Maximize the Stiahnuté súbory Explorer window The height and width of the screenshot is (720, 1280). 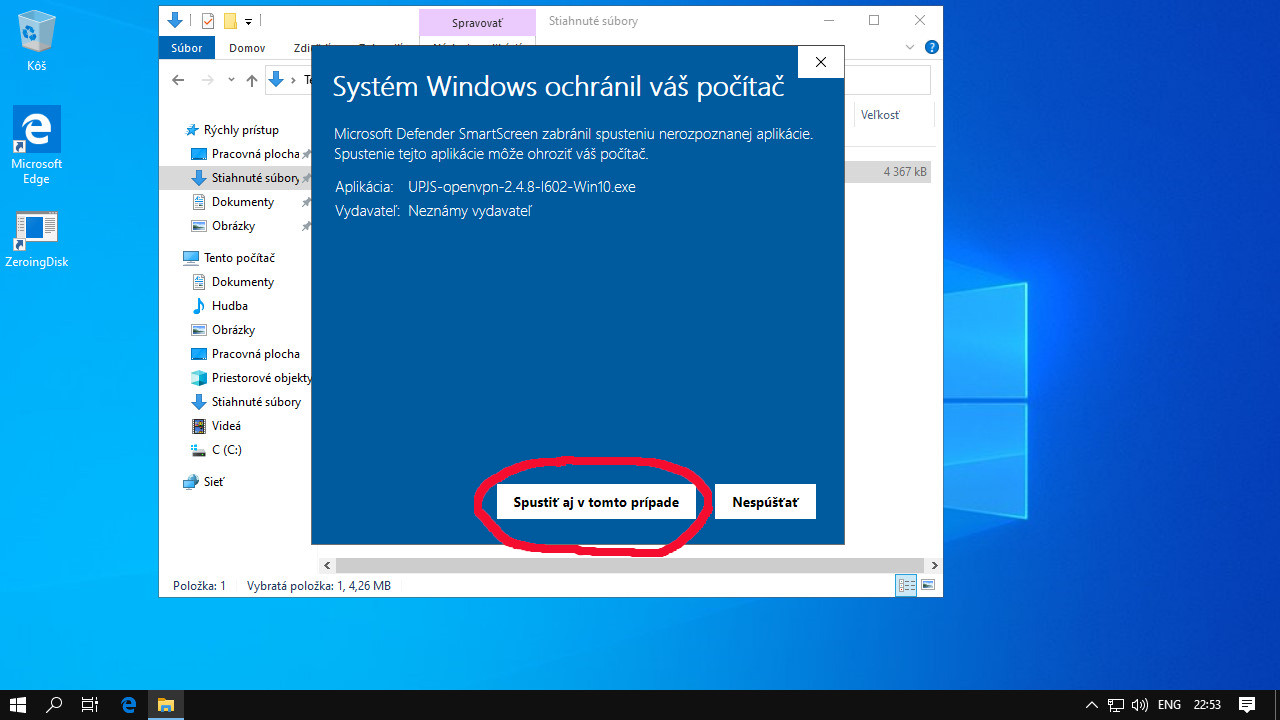(x=874, y=20)
